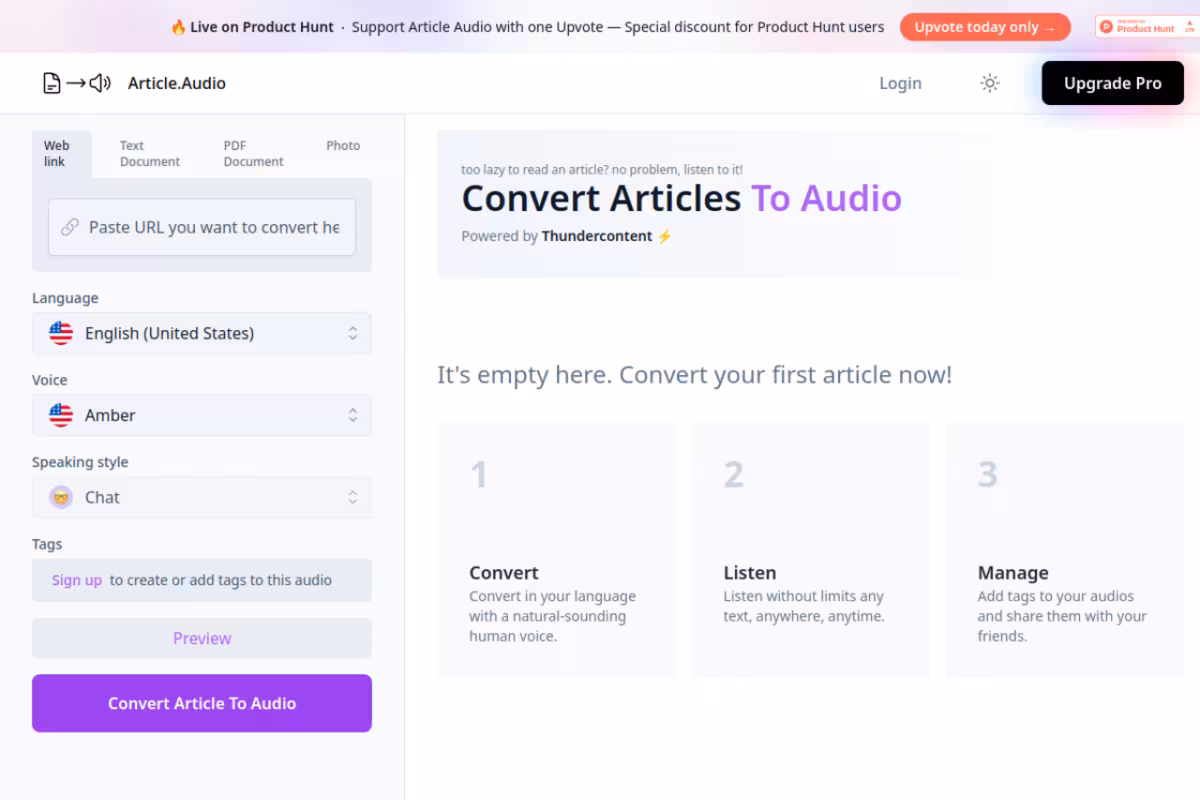Click the 'Live on Product Hunt' banner text
The image size is (1200, 800).
click(262, 27)
